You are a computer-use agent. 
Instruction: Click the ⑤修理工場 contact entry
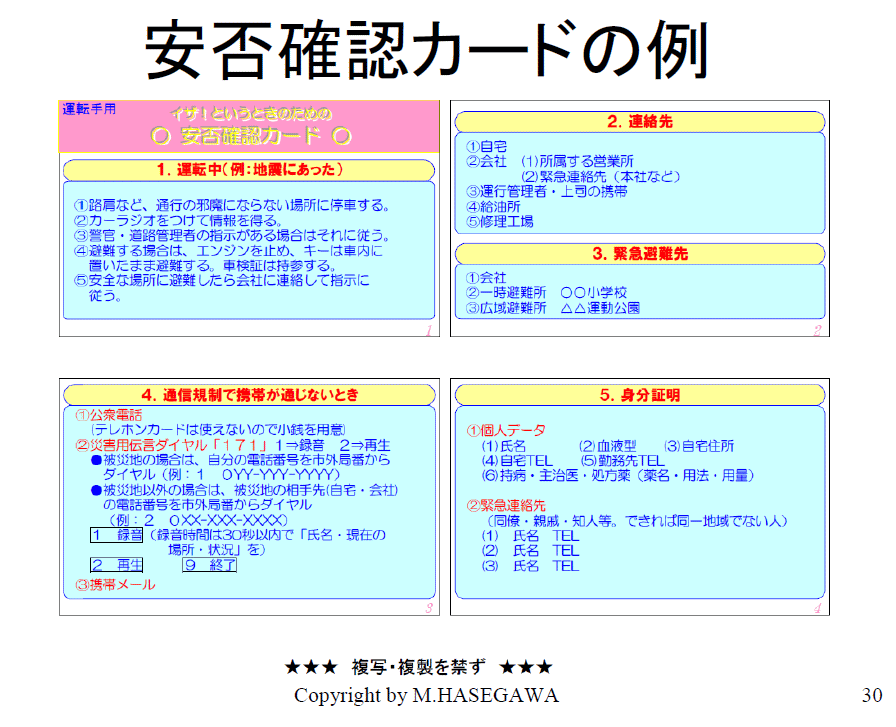coord(500,221)
